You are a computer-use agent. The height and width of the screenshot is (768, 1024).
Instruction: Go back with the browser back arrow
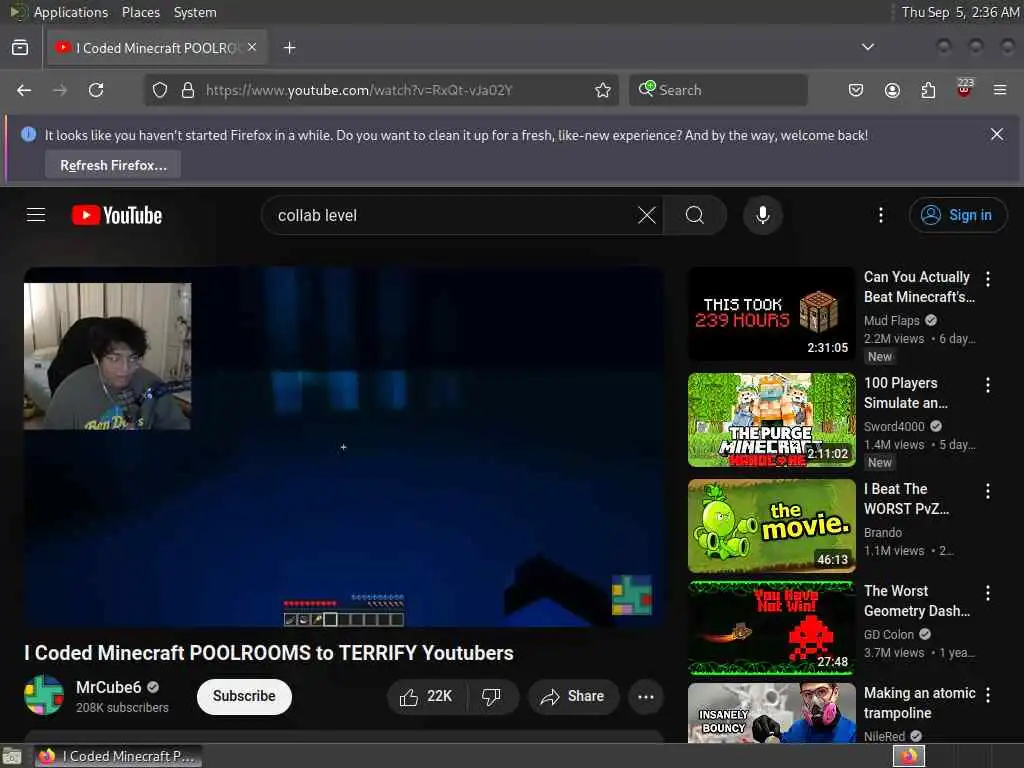24,90
